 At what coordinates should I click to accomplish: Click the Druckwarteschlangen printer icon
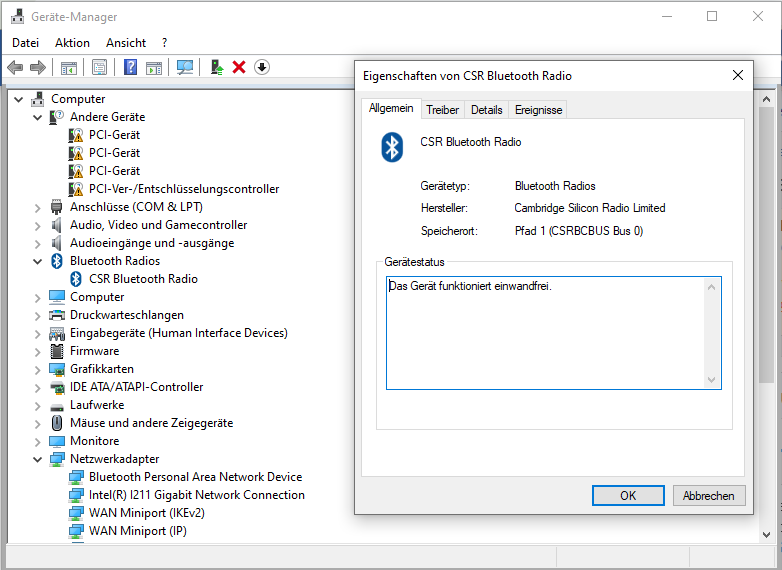pos(57,315)
